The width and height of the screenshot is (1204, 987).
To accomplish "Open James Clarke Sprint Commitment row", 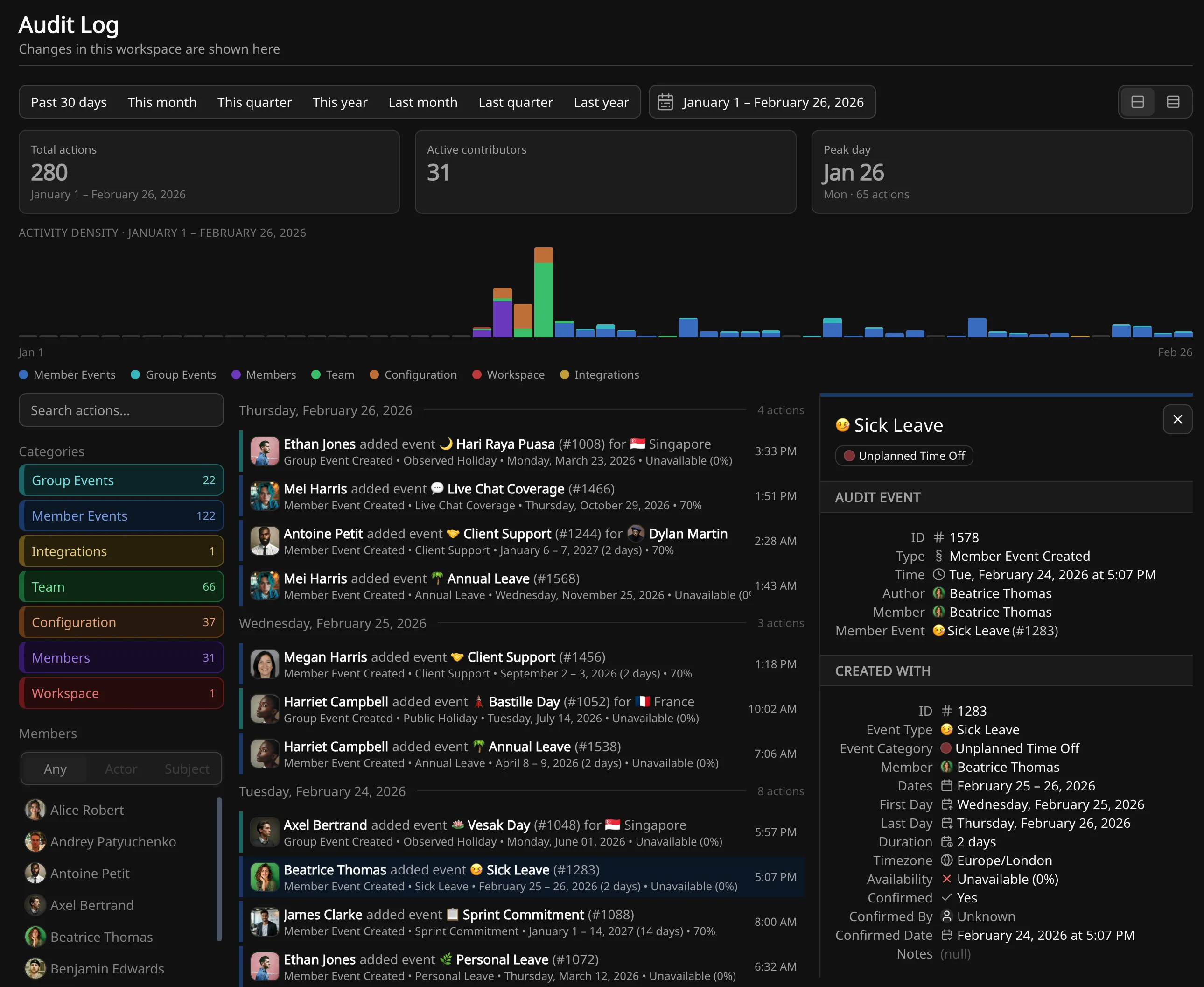I will click(522, 922).
